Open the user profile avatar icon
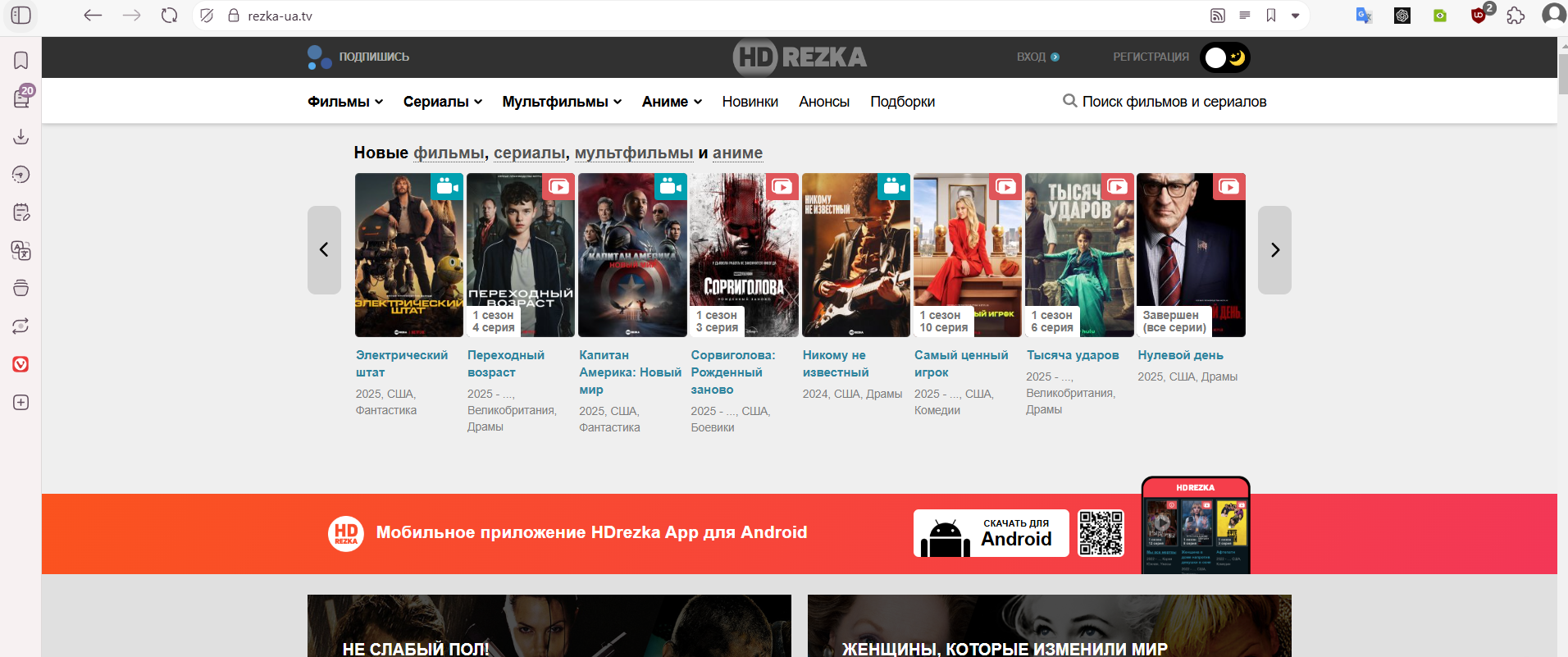 [x=1553, y=15]
